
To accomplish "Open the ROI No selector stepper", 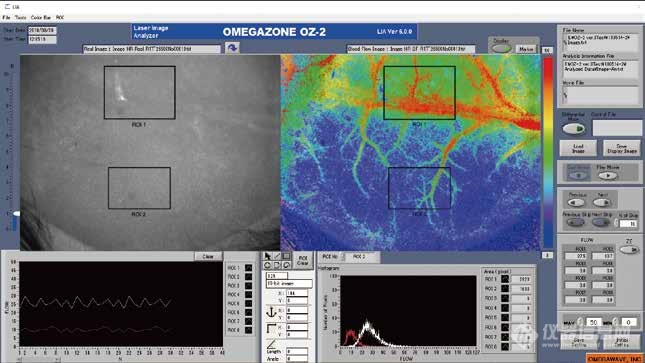I will pos(343,256).
